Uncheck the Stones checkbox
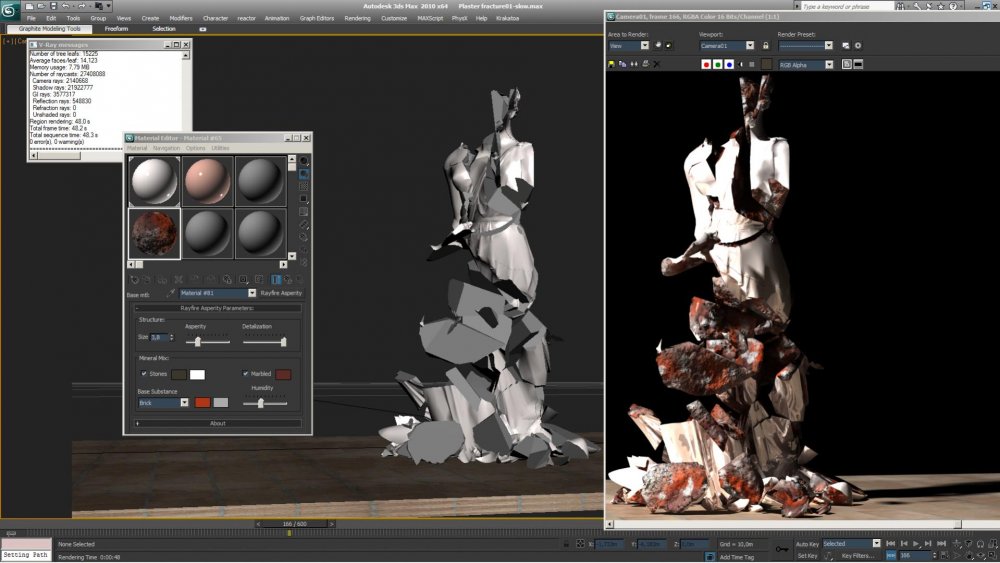This screenshot has width=1000, height=563. pos(144,374)
